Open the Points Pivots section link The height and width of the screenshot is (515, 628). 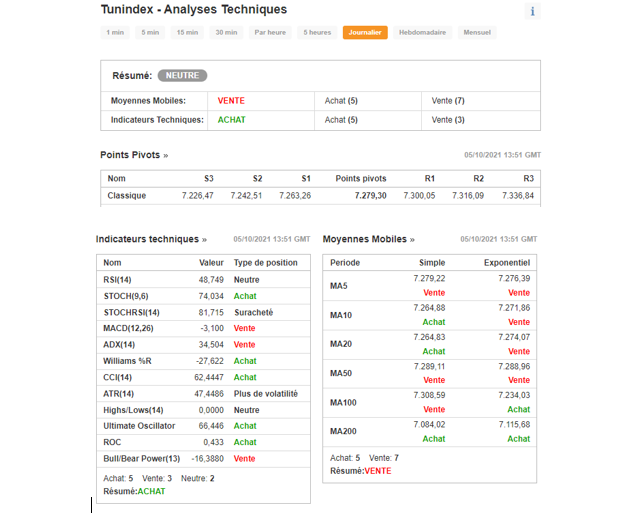(x=134, y=155)
